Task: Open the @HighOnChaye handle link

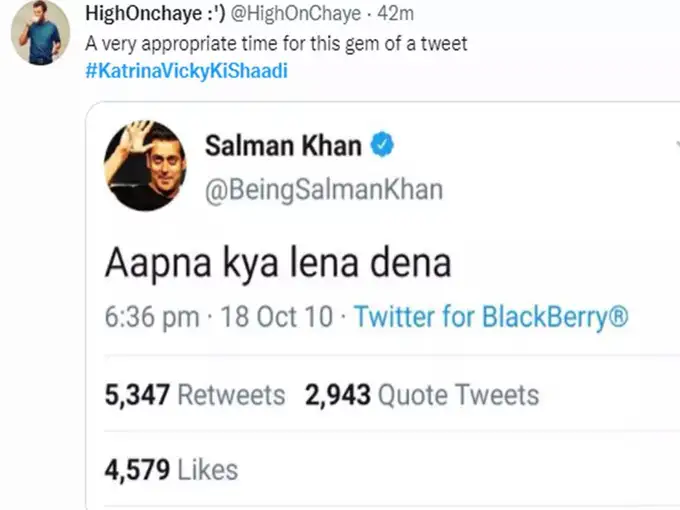Action: [x=295, y=14]
